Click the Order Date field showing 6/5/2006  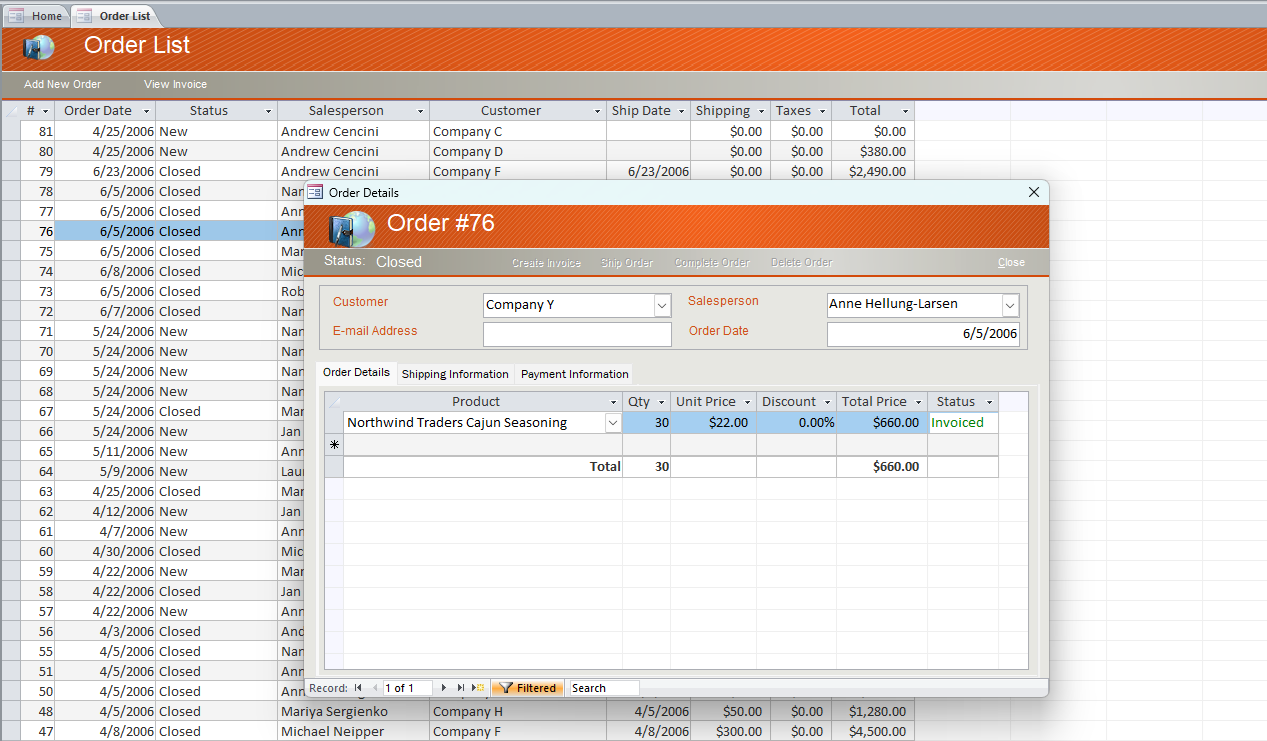[x=923, y=334]
